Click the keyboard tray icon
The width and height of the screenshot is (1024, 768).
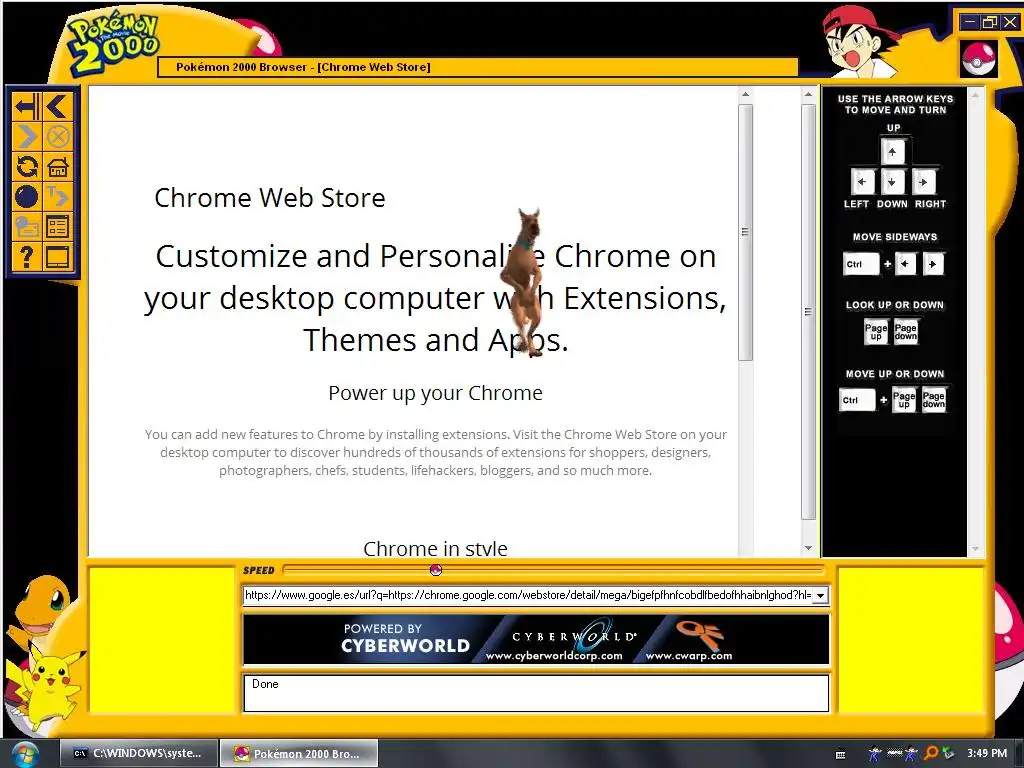[840, 754]
